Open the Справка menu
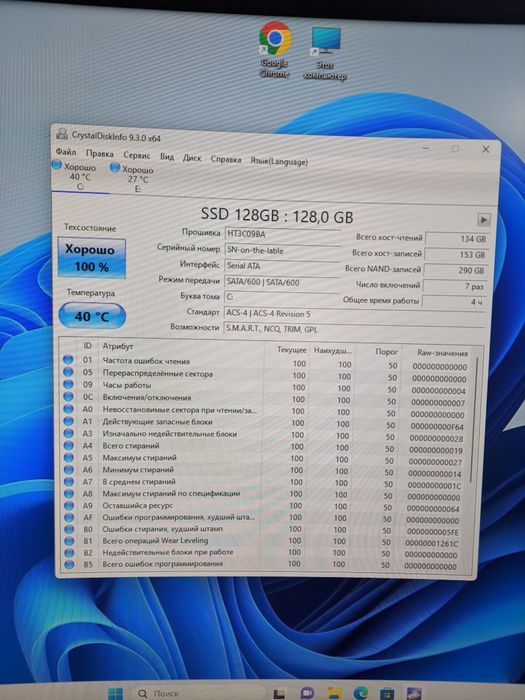The width and height of the screenshot is (525, 700). point(226,159)
